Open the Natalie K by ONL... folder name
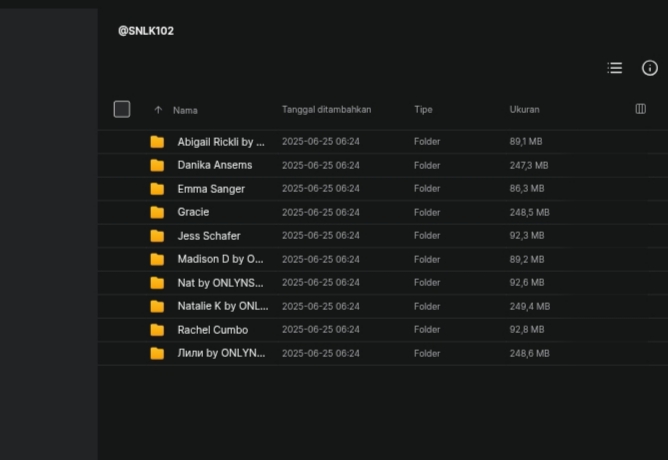The width and height of the screenshot is (668, 460). click(223, 306)
